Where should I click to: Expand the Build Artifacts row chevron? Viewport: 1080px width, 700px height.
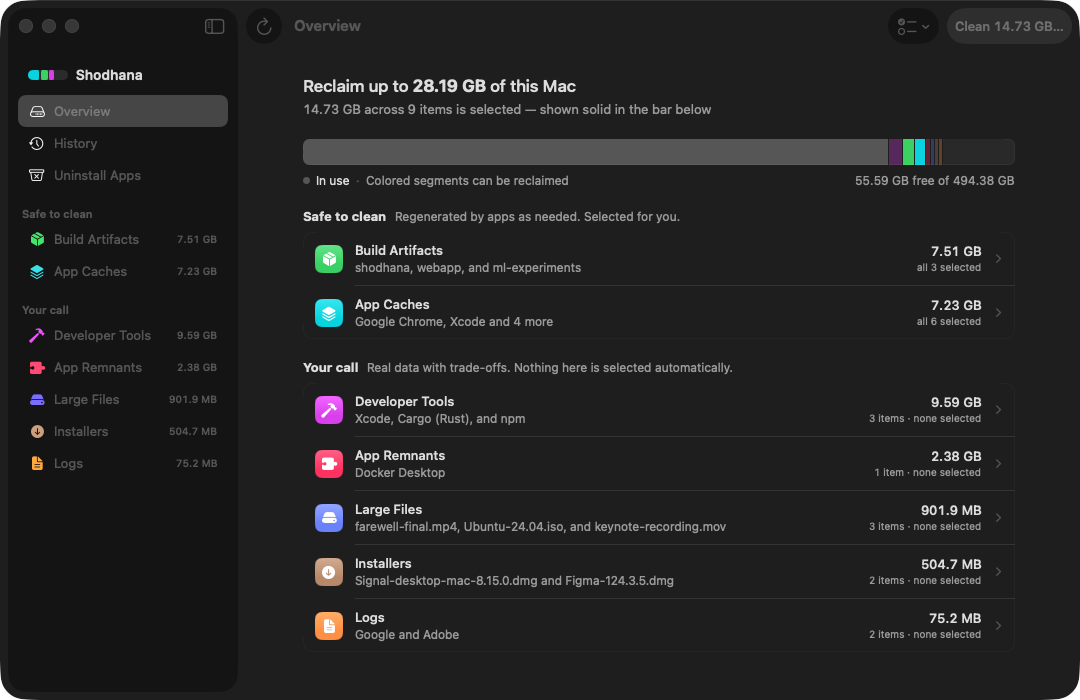click(x=999, y=259)
